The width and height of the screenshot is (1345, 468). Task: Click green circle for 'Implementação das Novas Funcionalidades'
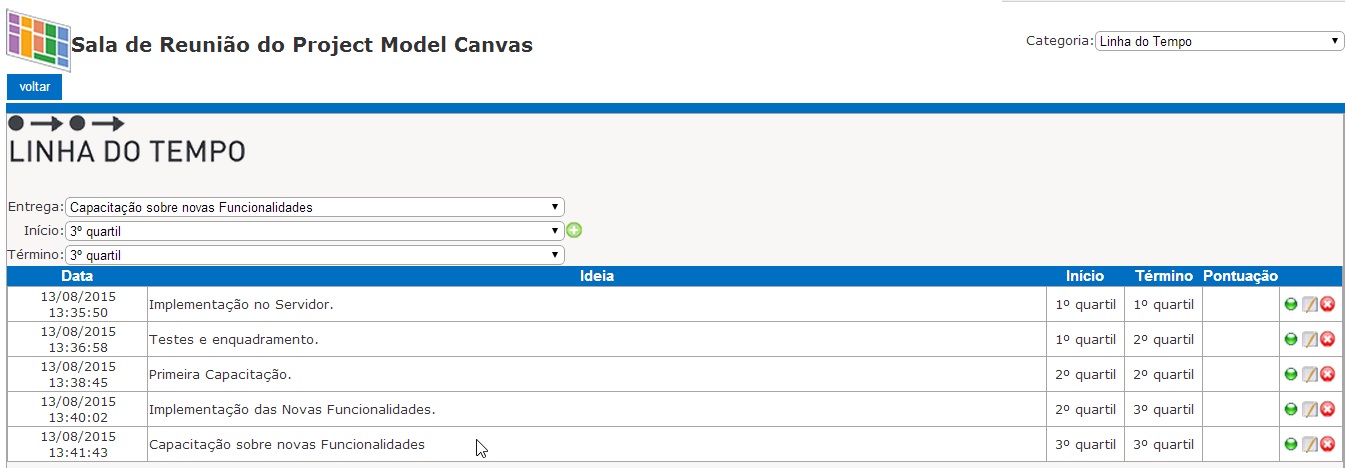pyautogui.click(x=1291, y=410)
